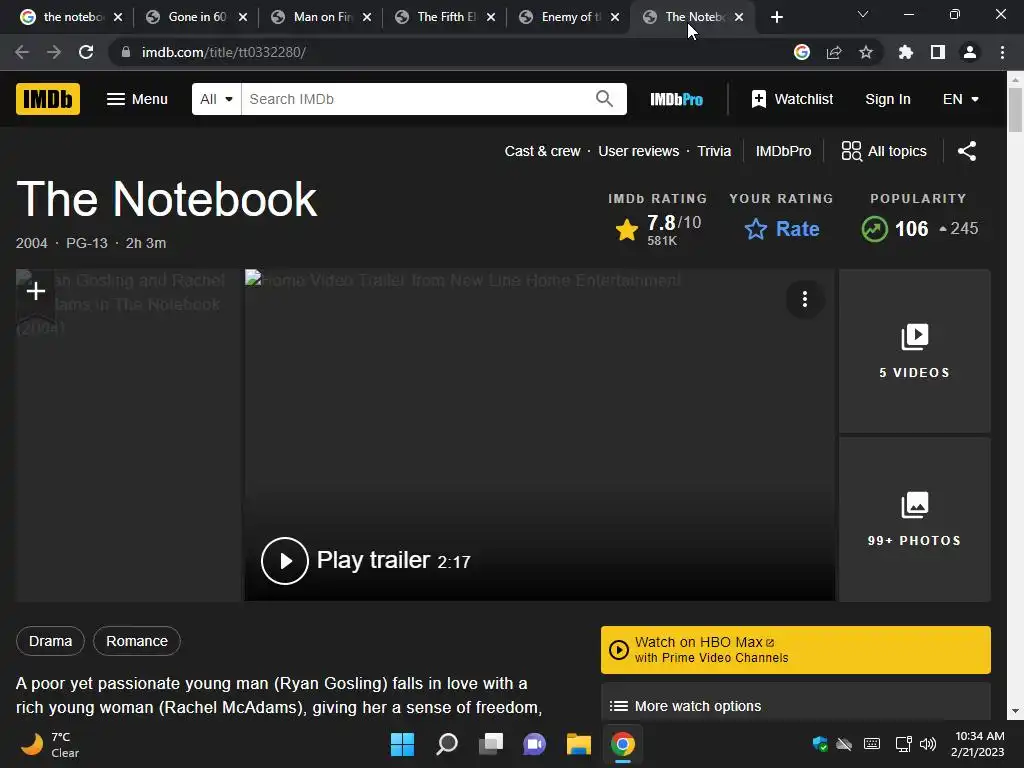The image size is (1024, 768).
Task: Click the popularity trending icon
Action: pyautogui.click(x=874, y=229)
